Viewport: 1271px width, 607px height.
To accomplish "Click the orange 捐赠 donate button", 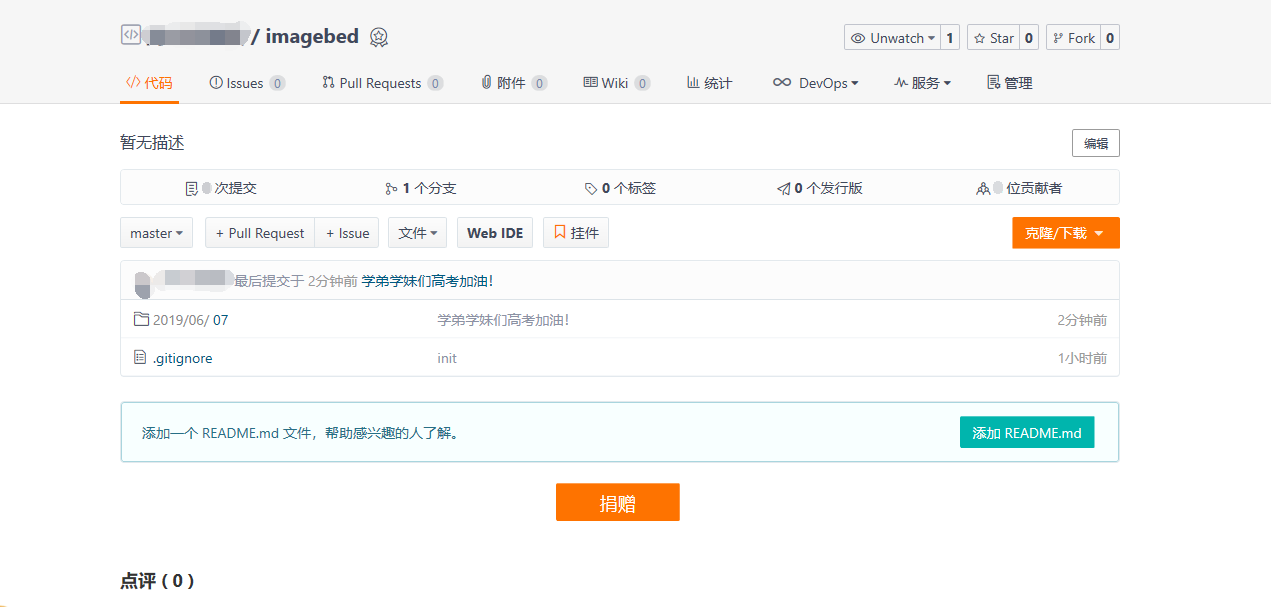I will (x=617, y=502).
